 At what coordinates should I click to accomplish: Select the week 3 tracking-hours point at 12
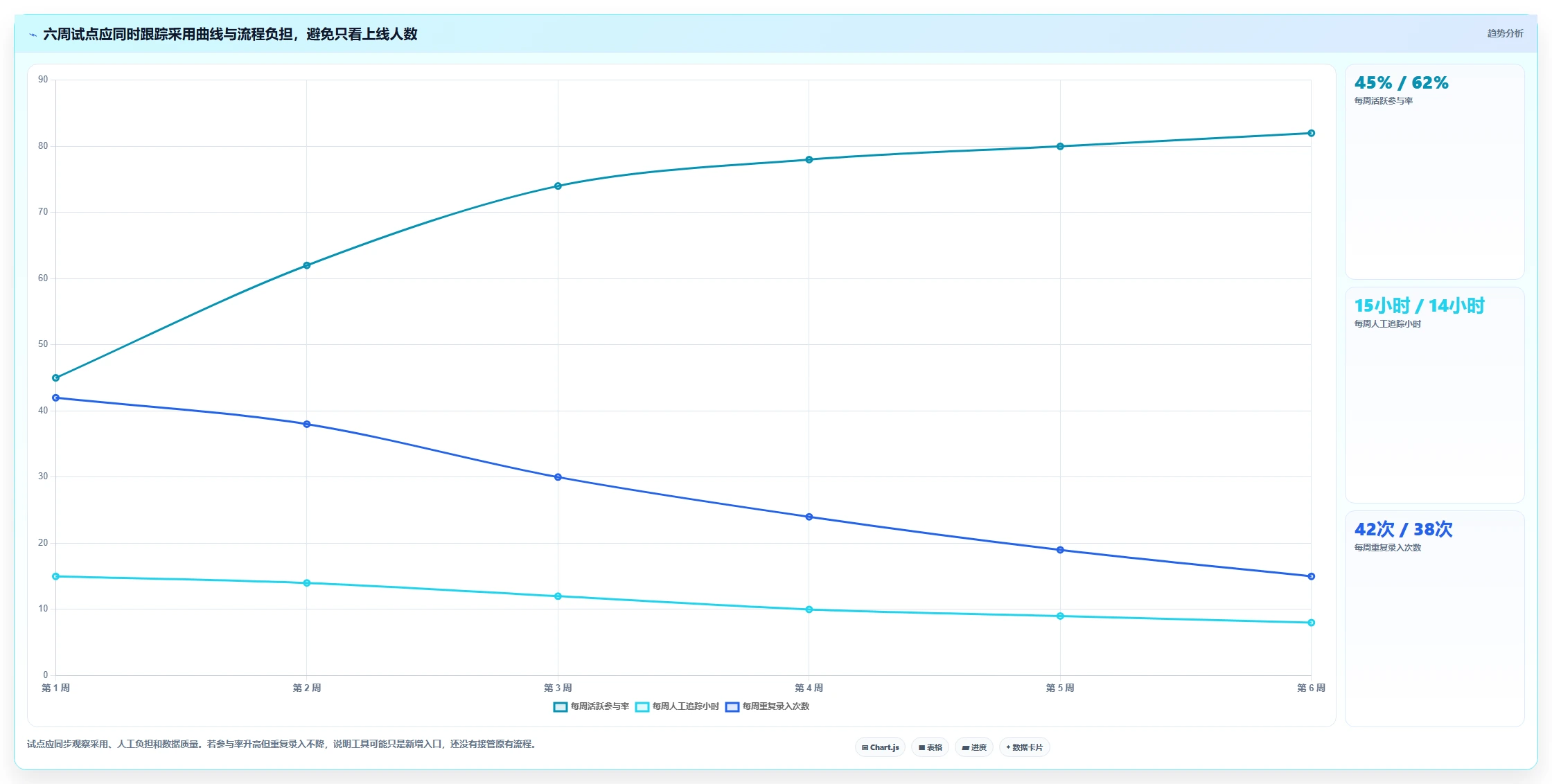tap(558, 596)
